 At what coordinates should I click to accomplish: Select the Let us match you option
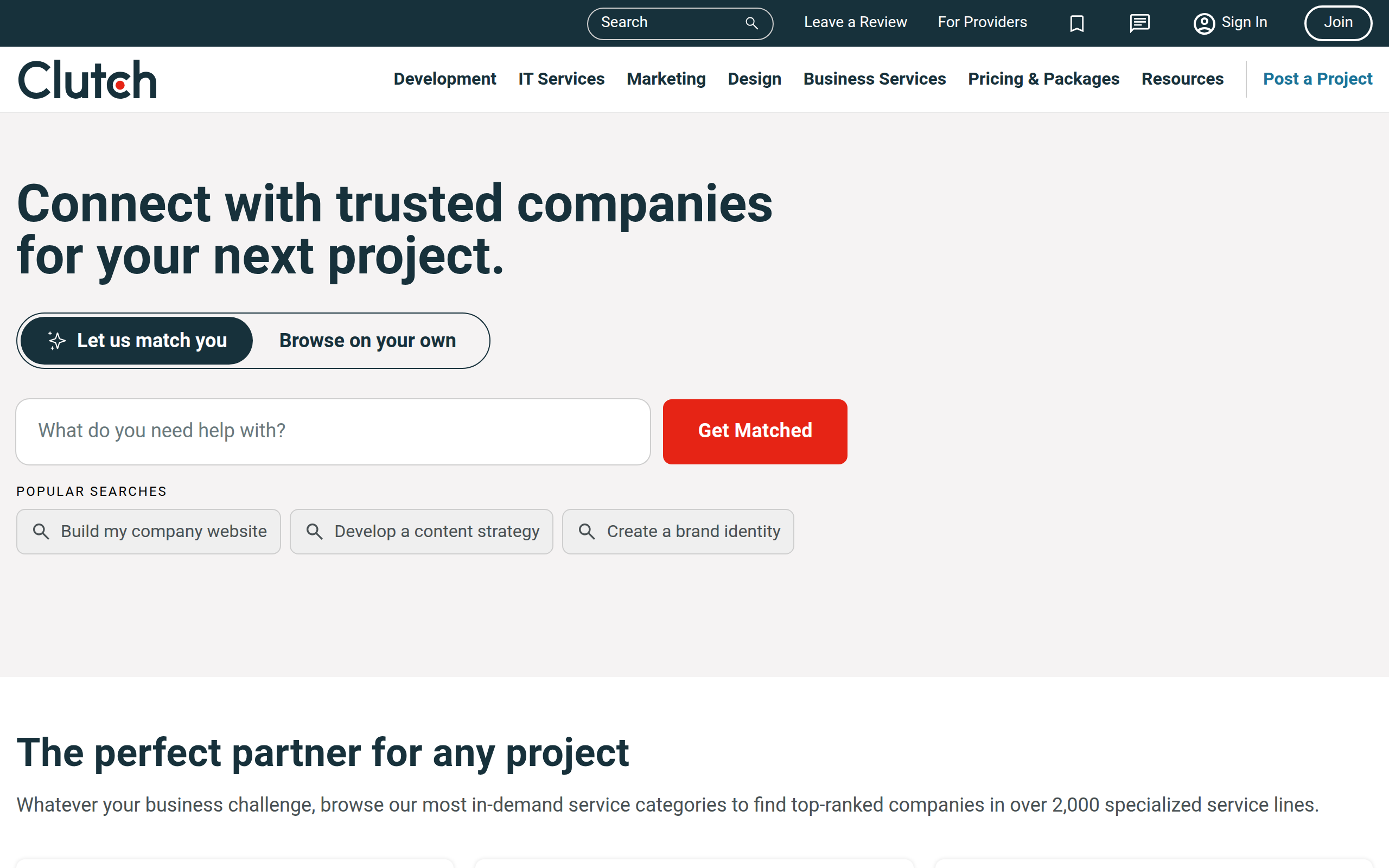tap(137, 341)
